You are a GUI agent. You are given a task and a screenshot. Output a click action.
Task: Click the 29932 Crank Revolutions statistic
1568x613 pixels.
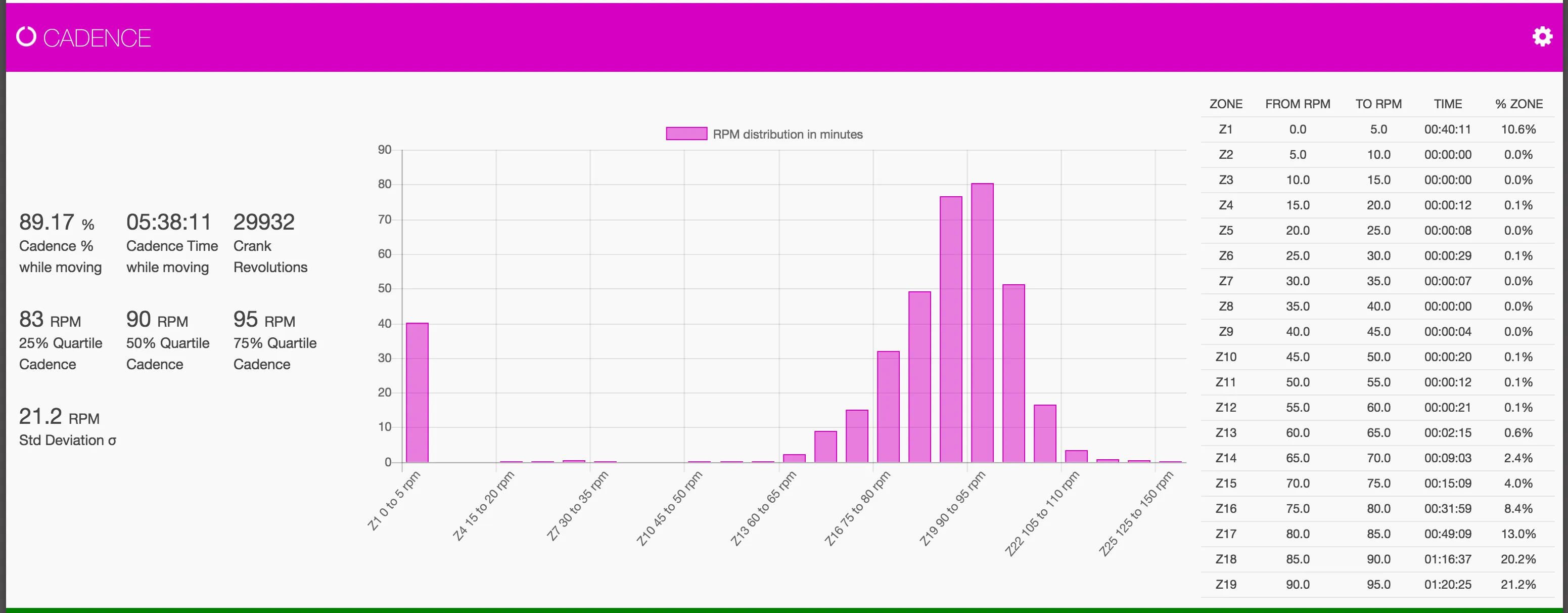click(263, 223)
